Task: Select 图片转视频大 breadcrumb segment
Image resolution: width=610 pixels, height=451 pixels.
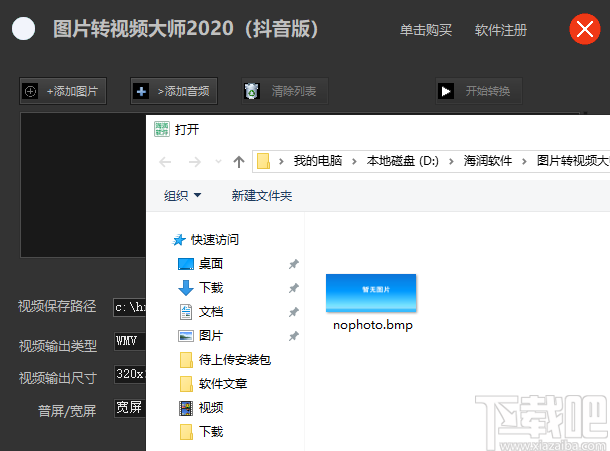Action: [x=573, y=161]
